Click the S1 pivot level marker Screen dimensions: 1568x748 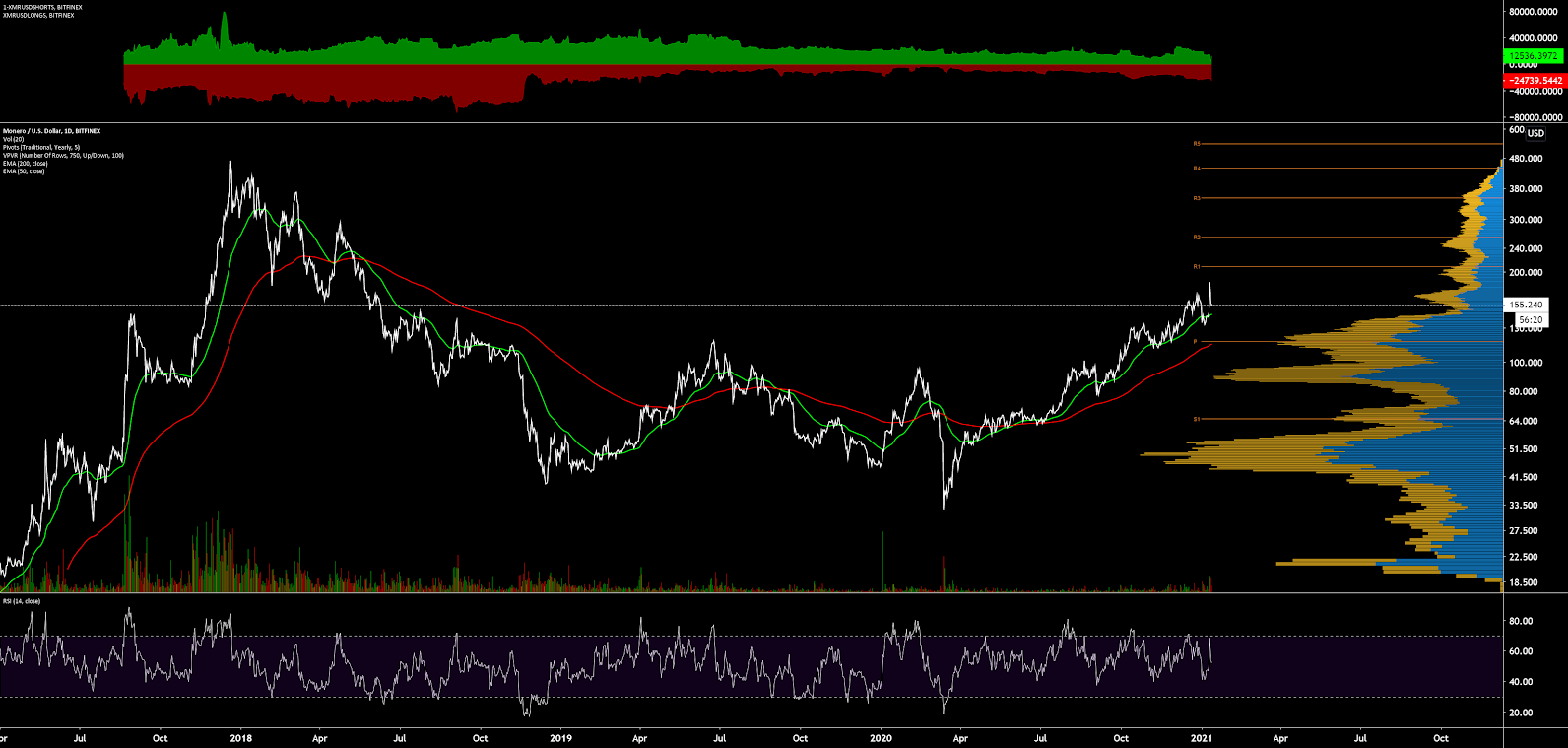tap(1197, 419)
